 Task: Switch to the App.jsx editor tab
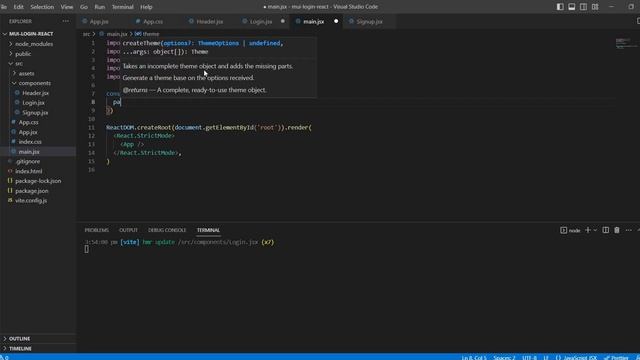tap(99, 22)
